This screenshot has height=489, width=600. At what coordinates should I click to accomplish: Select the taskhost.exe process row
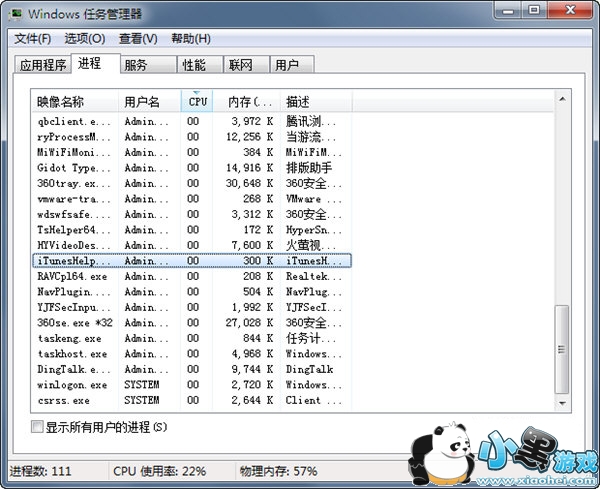[191, 354]
